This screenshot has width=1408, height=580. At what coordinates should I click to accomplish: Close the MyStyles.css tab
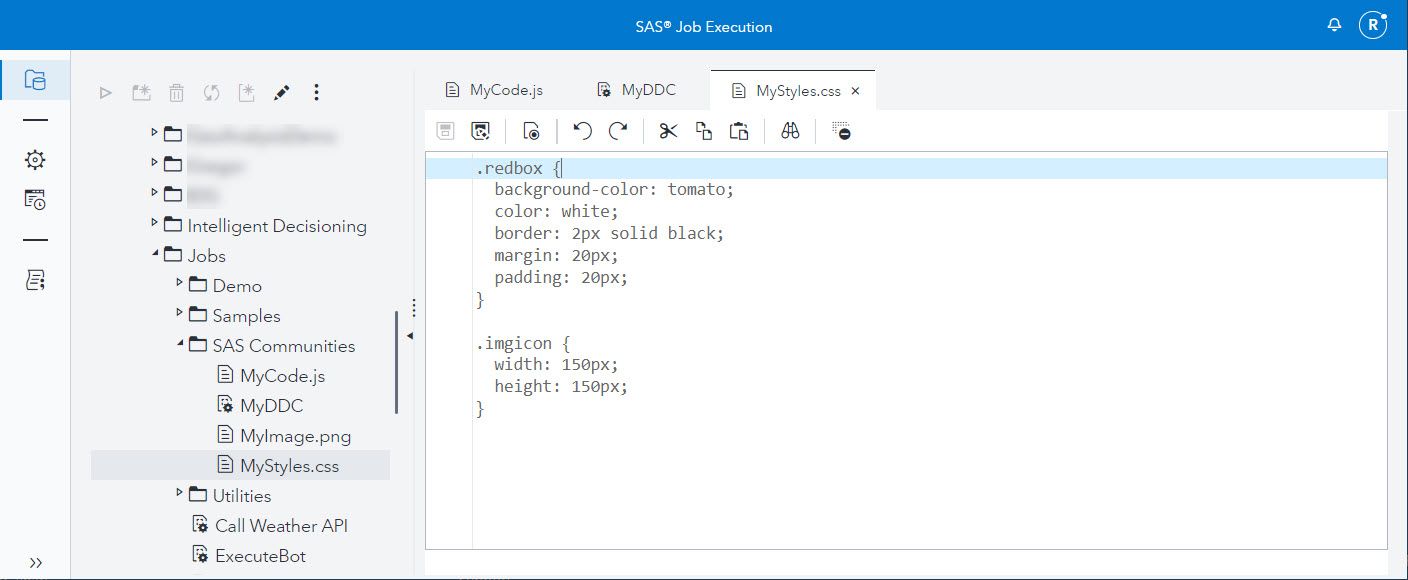coord(855,91)
